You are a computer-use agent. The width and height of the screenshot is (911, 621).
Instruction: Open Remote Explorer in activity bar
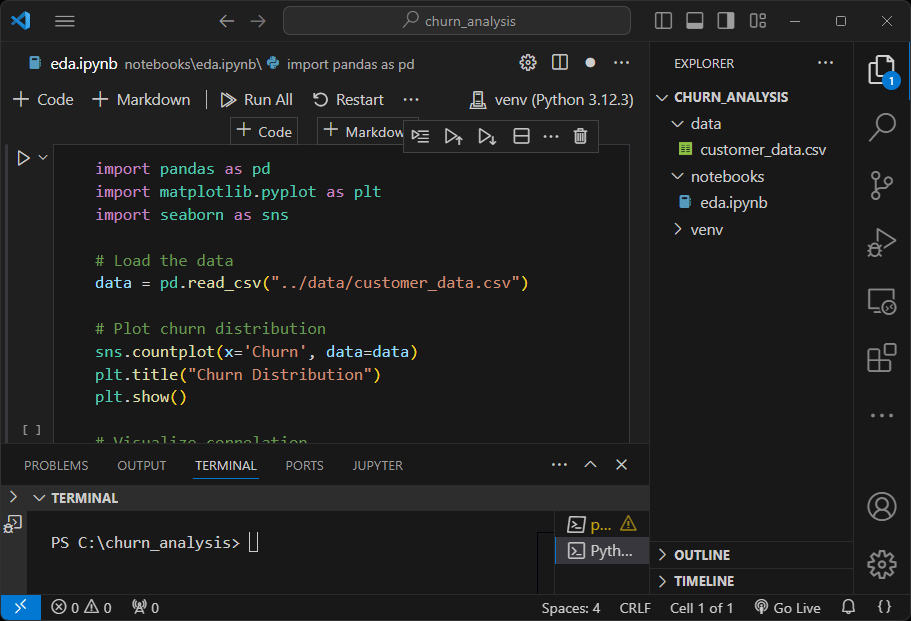(881, 300)
